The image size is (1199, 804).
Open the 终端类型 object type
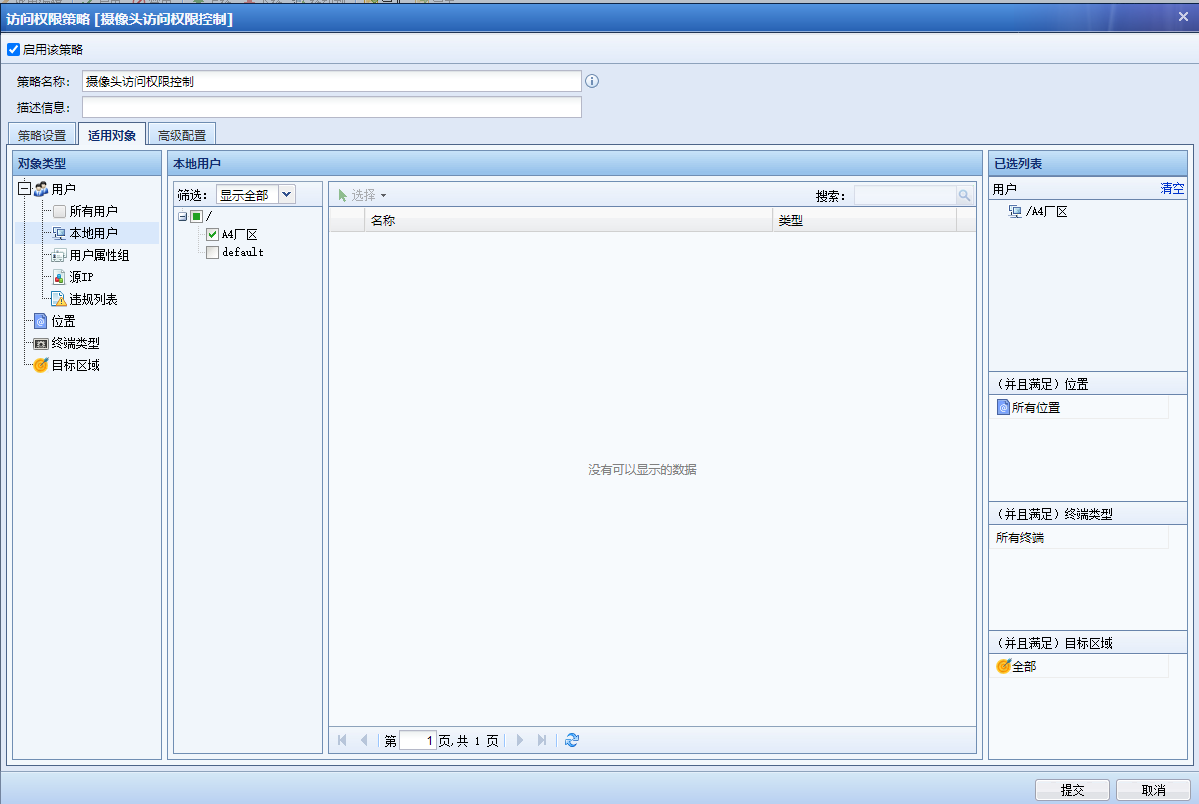75,343
